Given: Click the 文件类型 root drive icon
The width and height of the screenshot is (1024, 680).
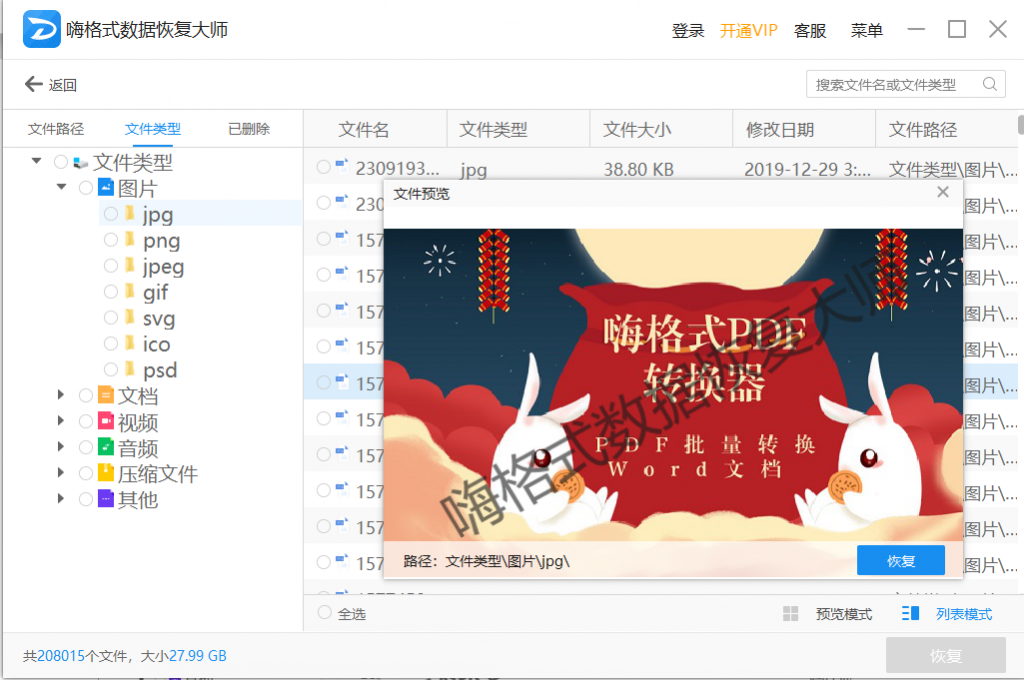Looking at the screenshot, I should pyautogui.click(x=80, y=162).
